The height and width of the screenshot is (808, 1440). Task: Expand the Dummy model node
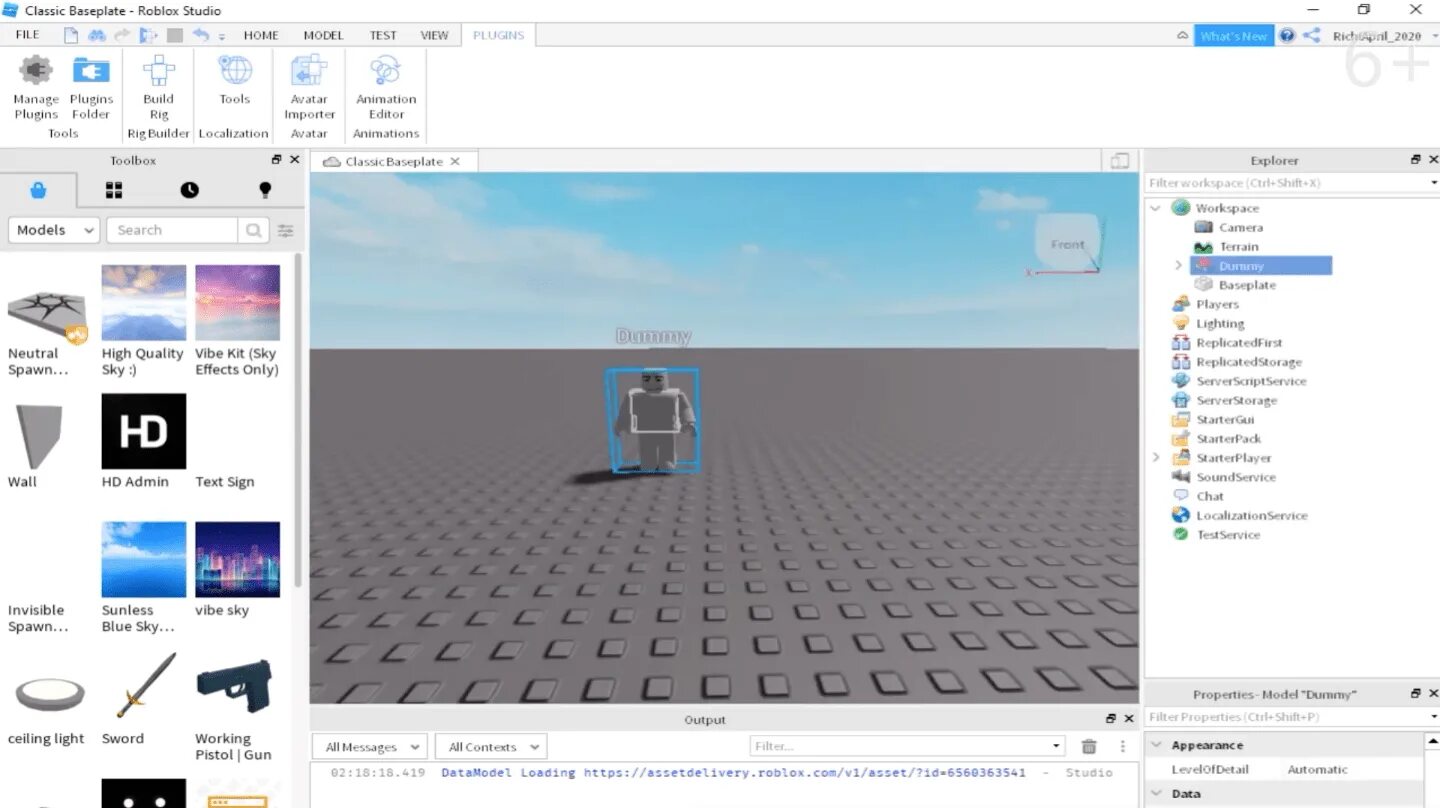(1178, 266)
